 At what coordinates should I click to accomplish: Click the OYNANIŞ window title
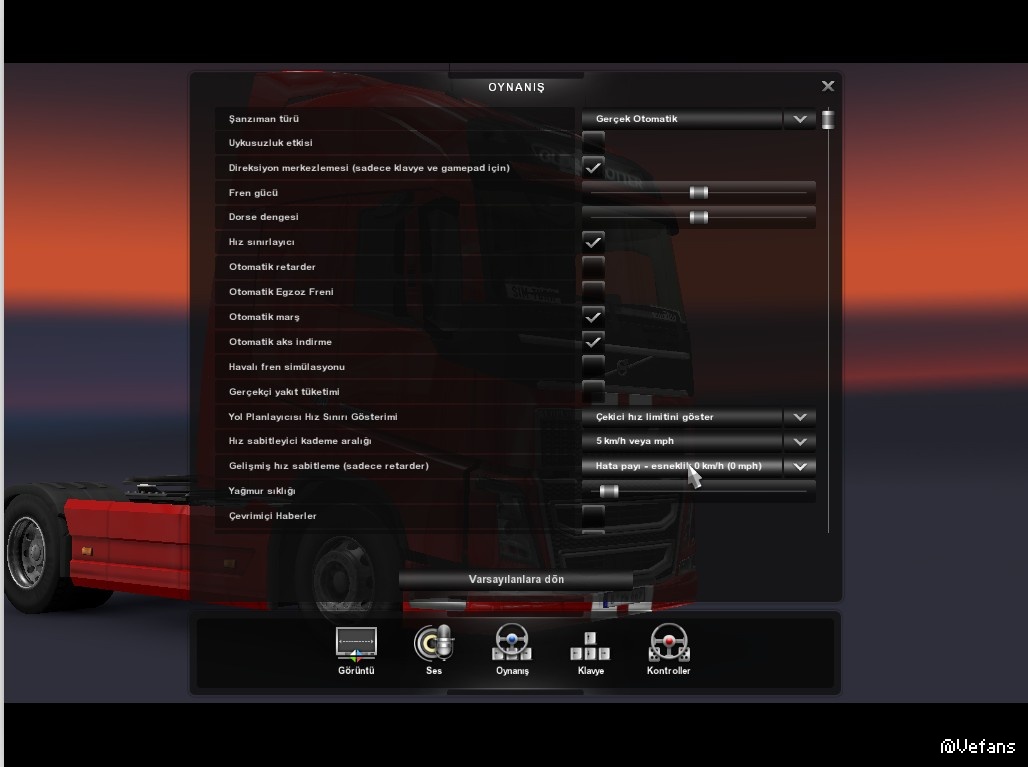[516, 87]
